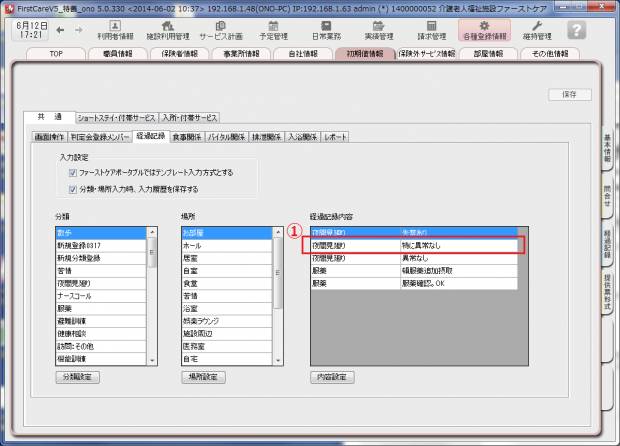Select the 日常業務 toolbar icon

(x=326, y=29)
